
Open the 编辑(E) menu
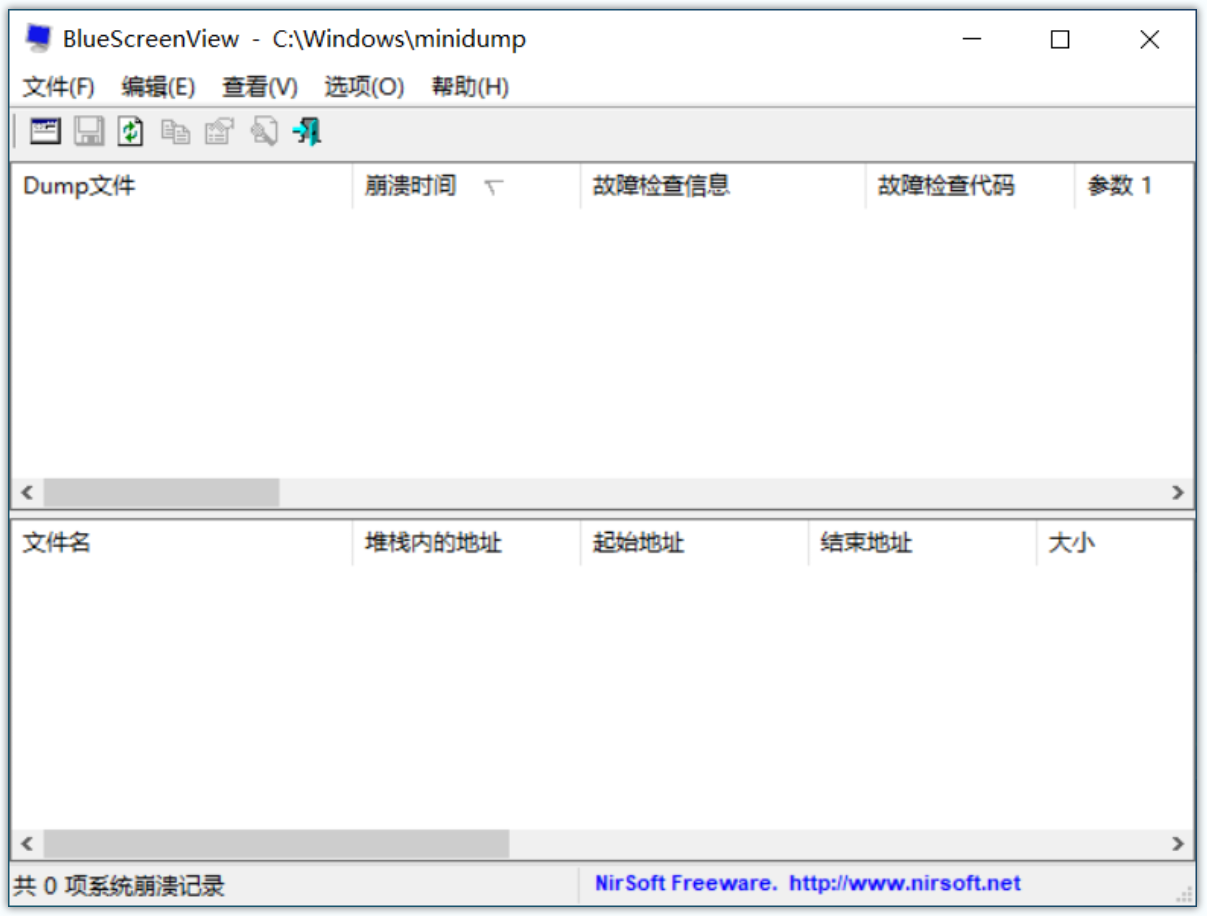click(x=158, y=87)
